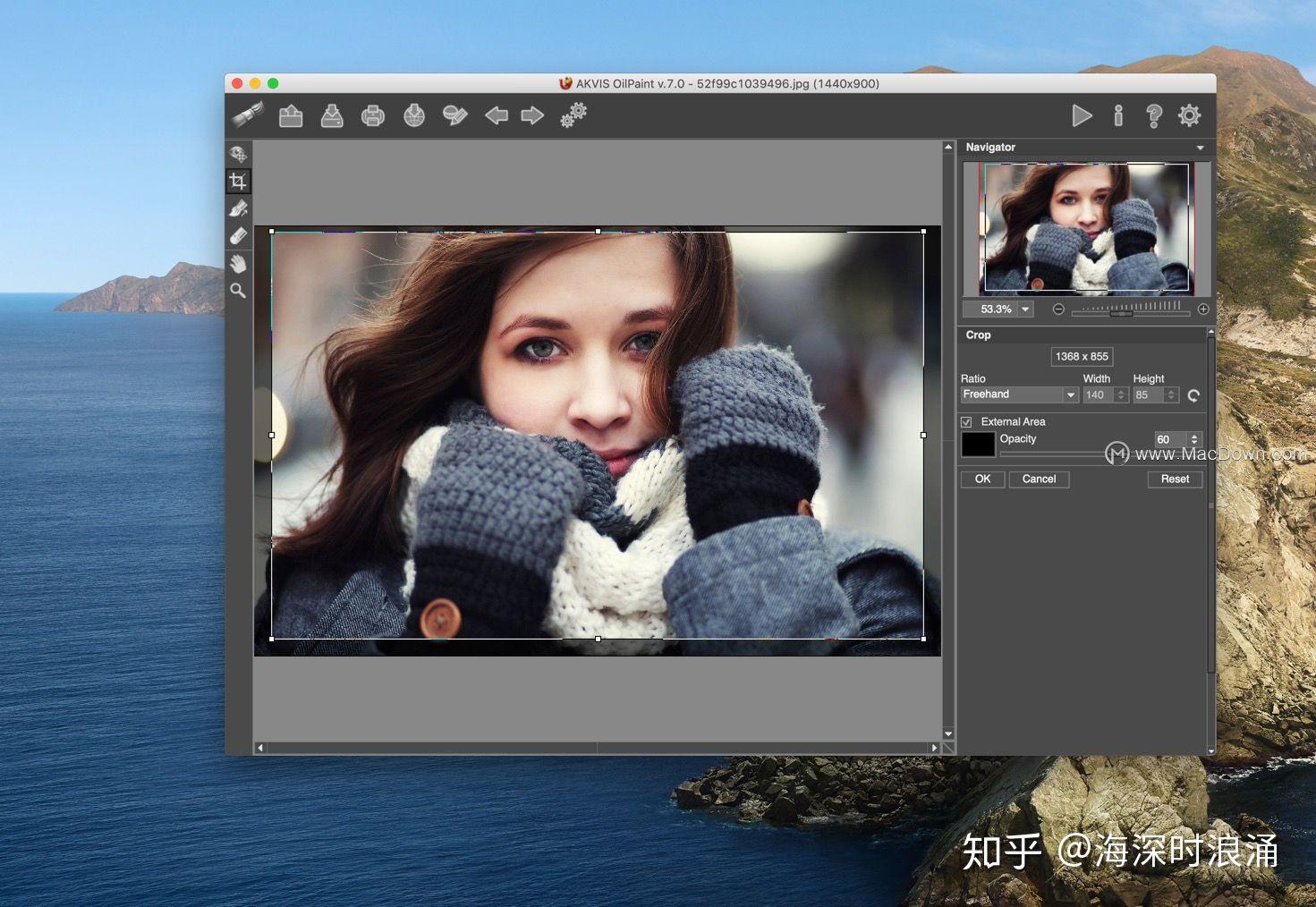Collapse the Navigator panel
The width and height of the screenshot is (1316, 907).
tap(1201, 147)
